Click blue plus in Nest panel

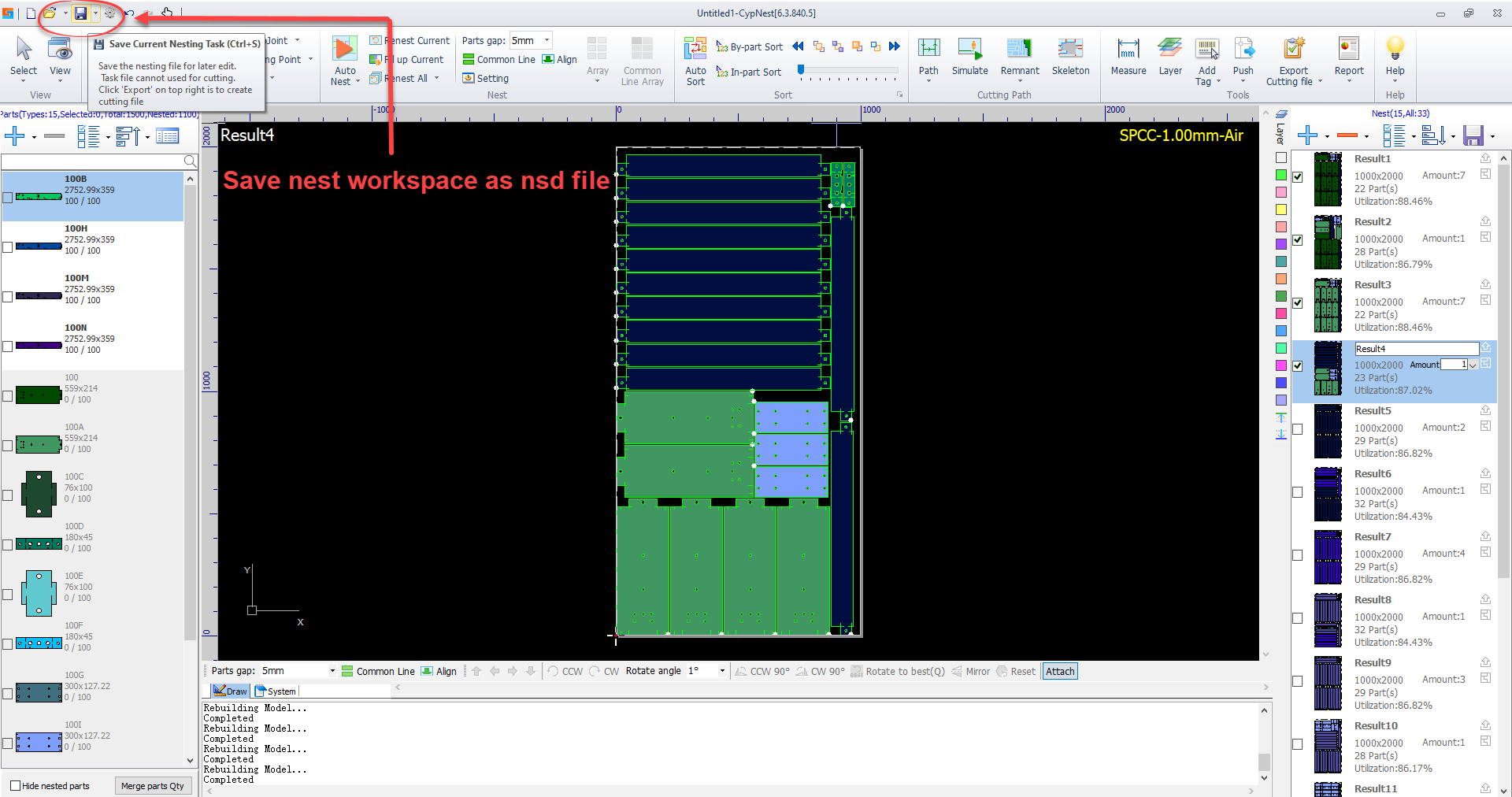click(x=1307, y=135)
